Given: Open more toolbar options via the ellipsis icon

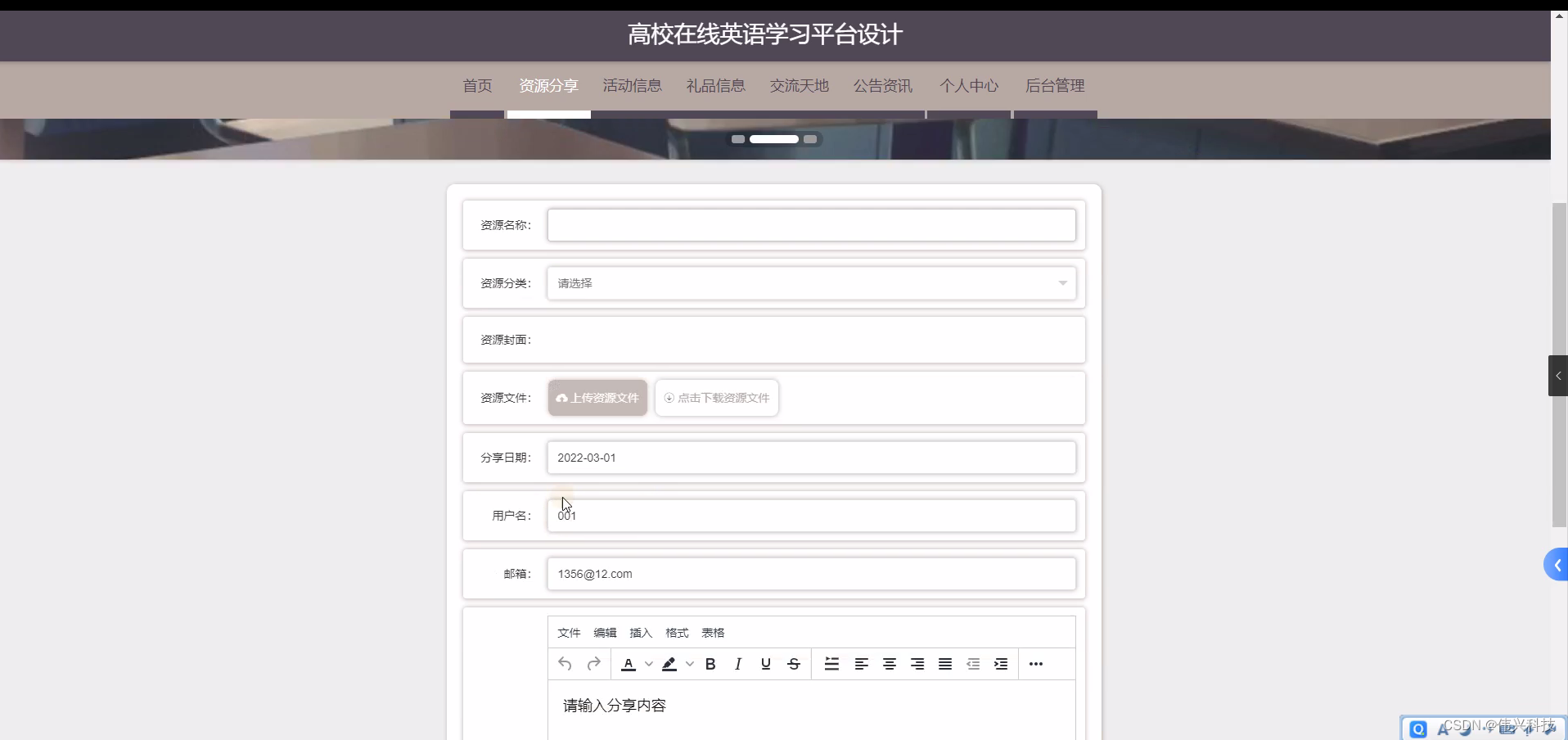Looking at the screenshot, I should [x=1034, y=664].
